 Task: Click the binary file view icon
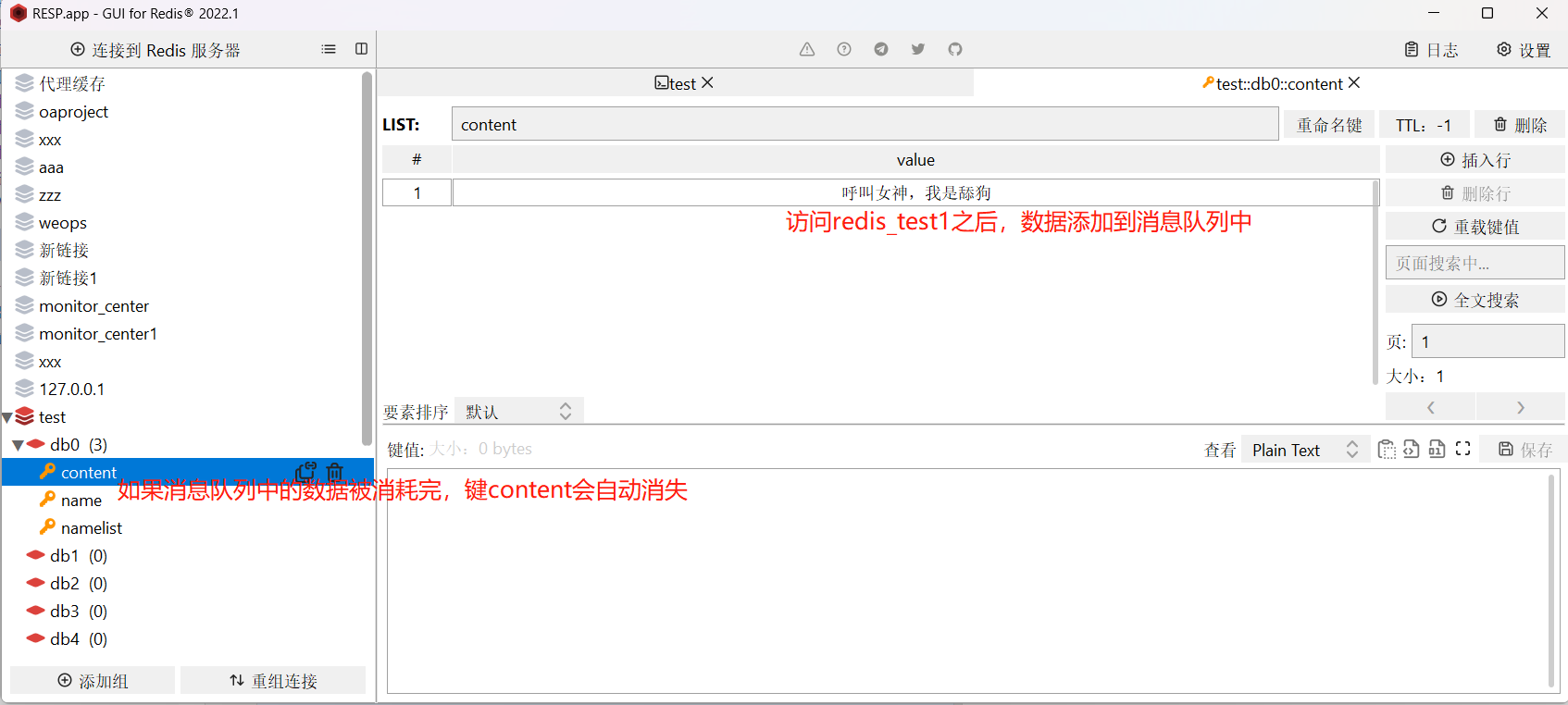tap(1437, 450)
